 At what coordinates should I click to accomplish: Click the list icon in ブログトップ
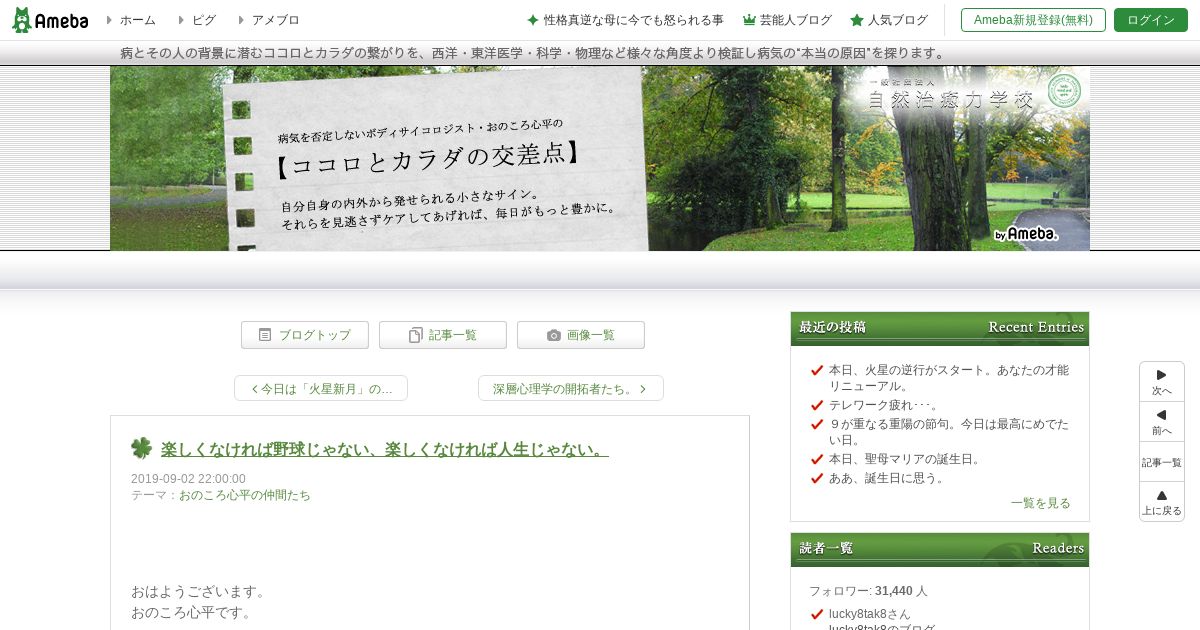pyautogui.click(x=265, y=335)
